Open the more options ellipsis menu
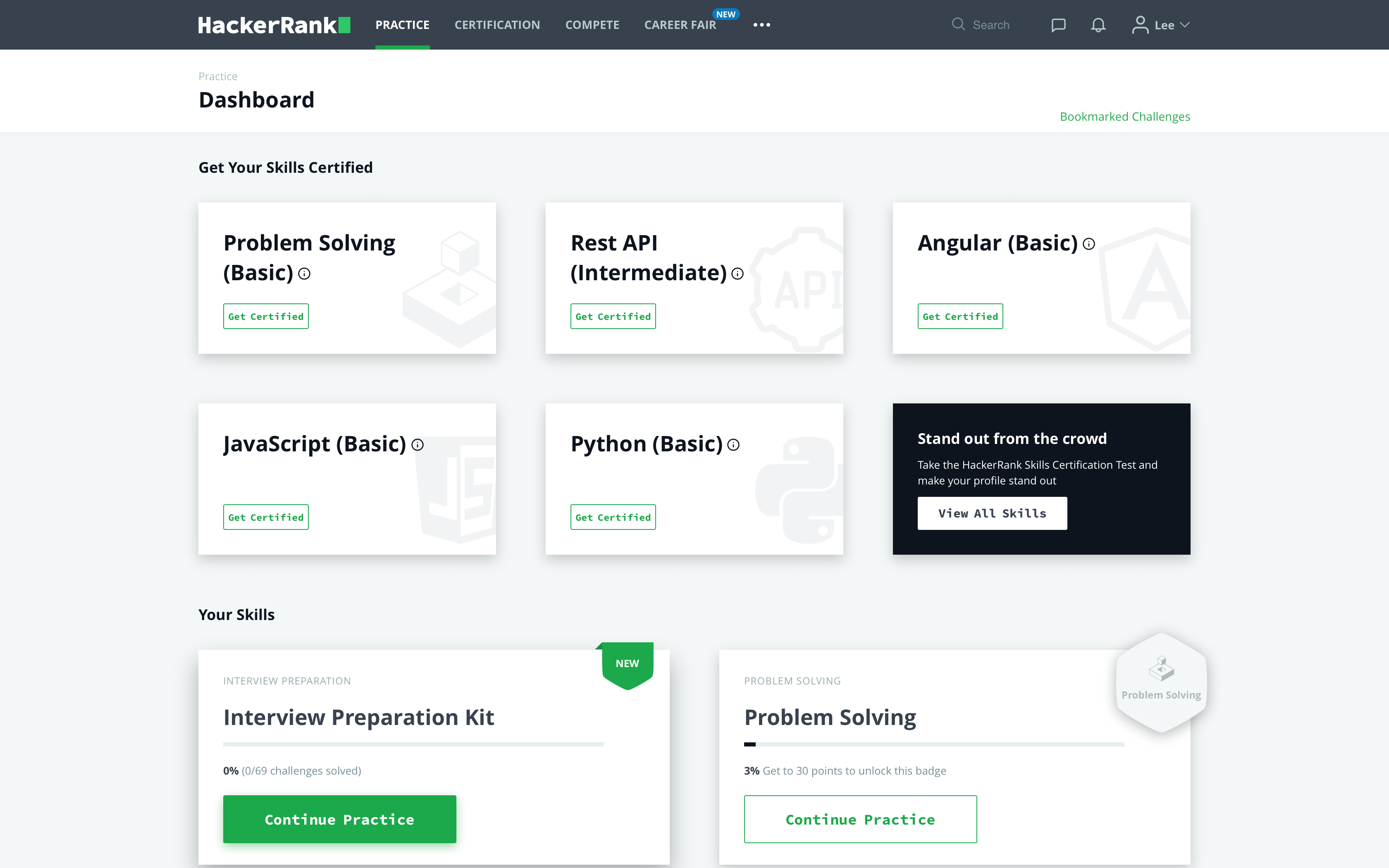1389x868 pixels. click(761, 25)
